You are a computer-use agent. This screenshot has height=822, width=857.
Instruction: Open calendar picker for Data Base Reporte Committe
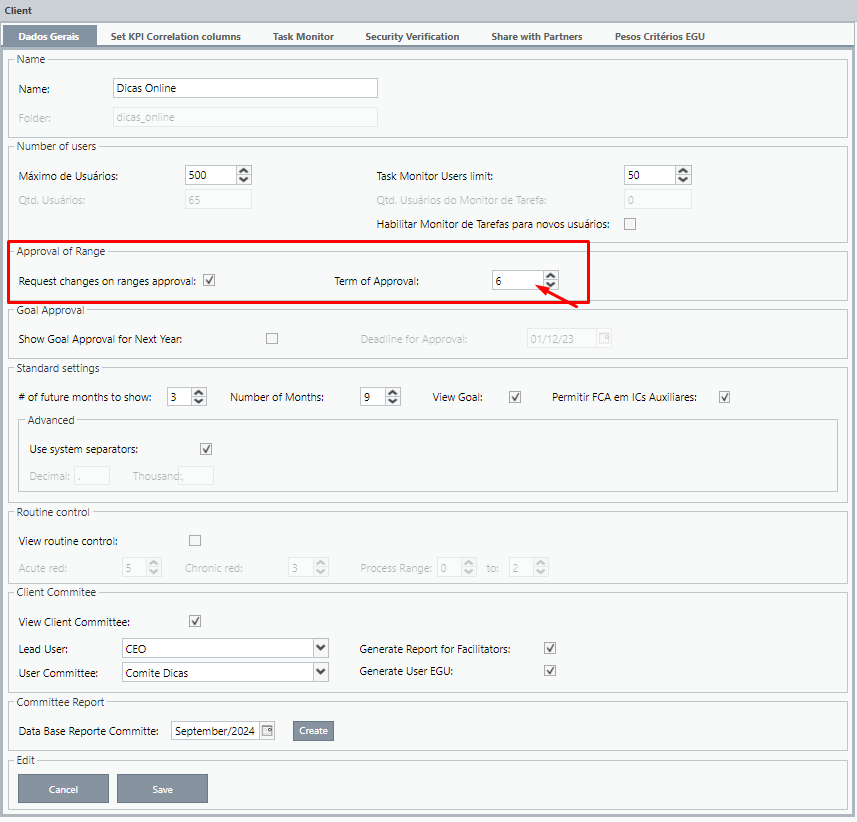[x=267, y=731]
